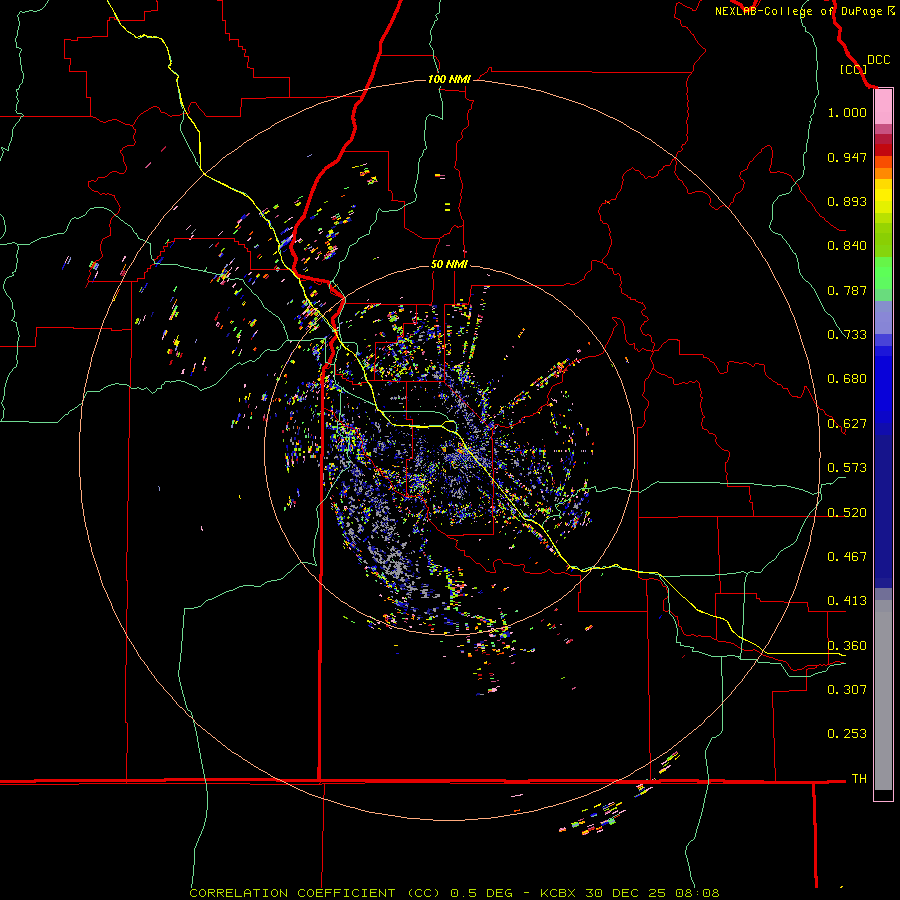Click the TH threshold label

[859, 779]
